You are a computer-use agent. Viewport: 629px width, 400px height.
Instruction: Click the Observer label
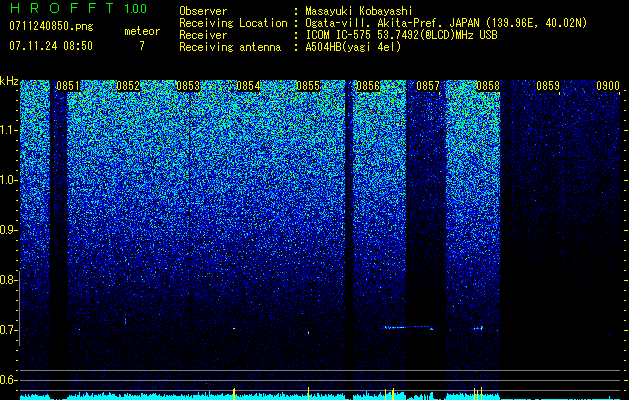point(203,11)
